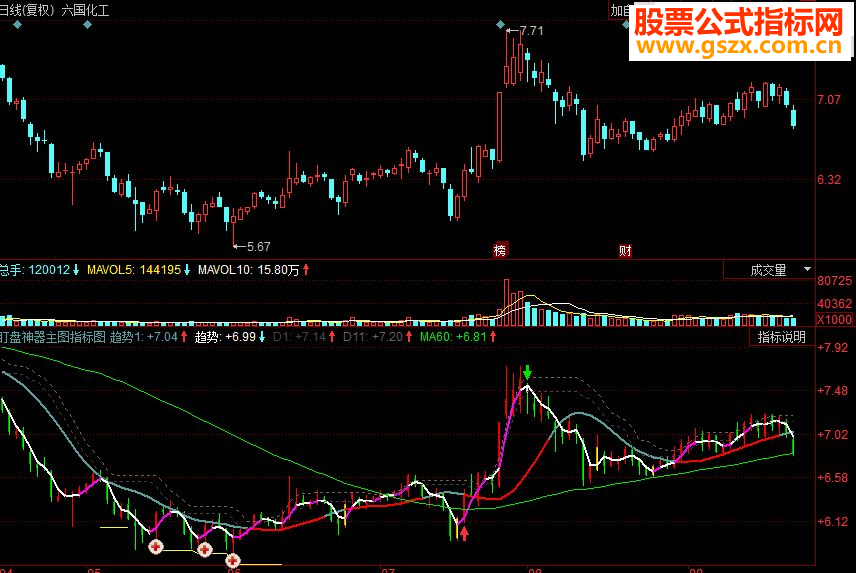Open the 成交量 indicator dropdown
This screenshot has height=573, width=856.
pos(769,270)
